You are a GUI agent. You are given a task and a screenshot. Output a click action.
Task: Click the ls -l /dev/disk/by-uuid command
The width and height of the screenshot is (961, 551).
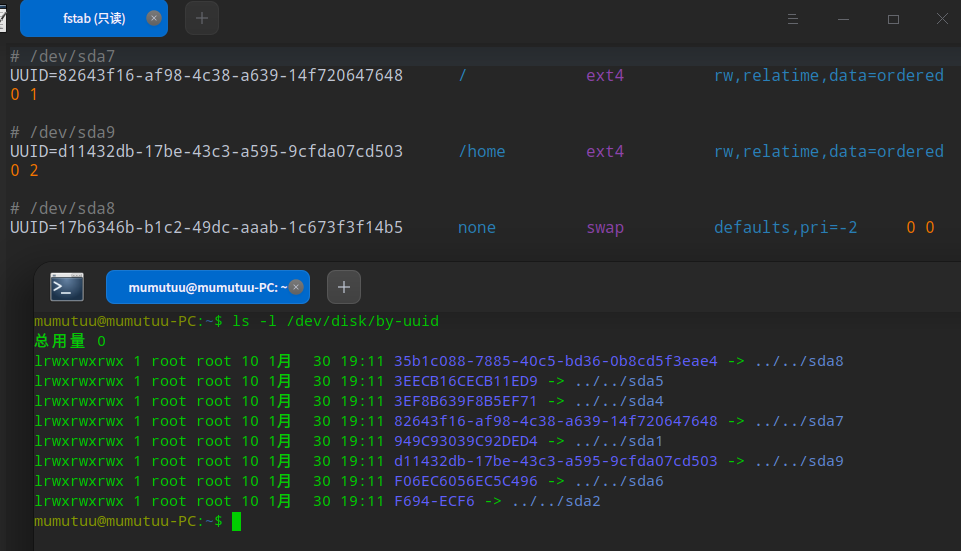click(x=335, y=321)
